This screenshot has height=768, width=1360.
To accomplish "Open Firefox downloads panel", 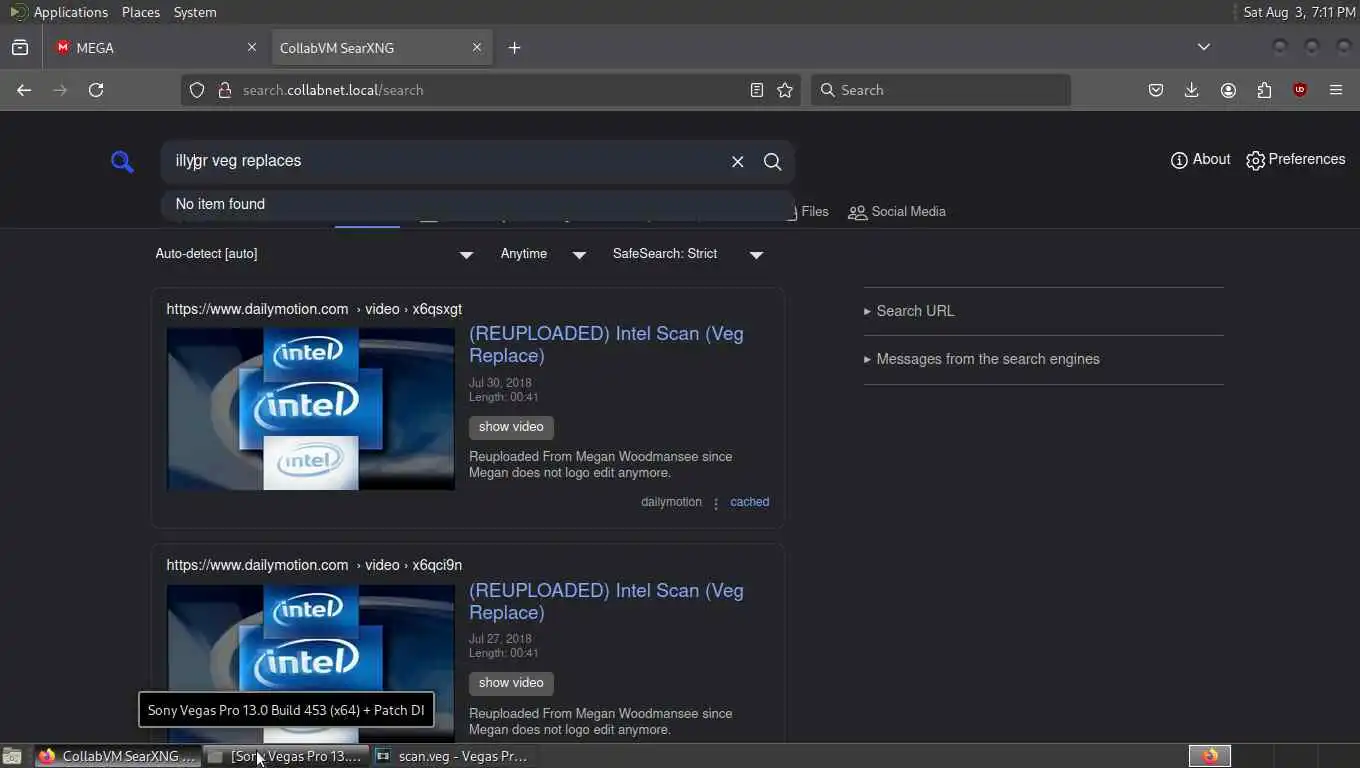I will coord(1191,90).
